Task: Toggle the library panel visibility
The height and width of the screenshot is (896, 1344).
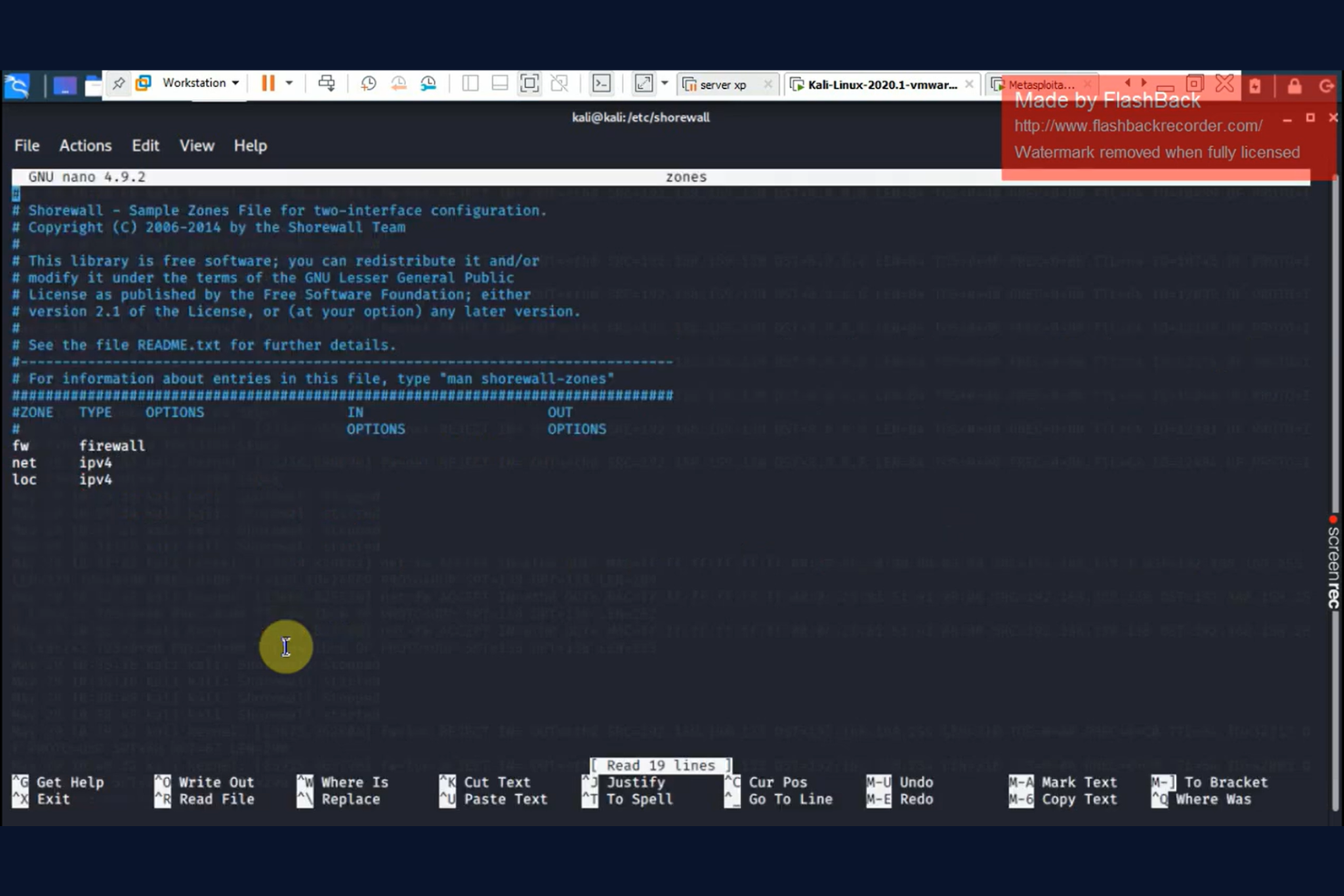Action: point(469,84)
